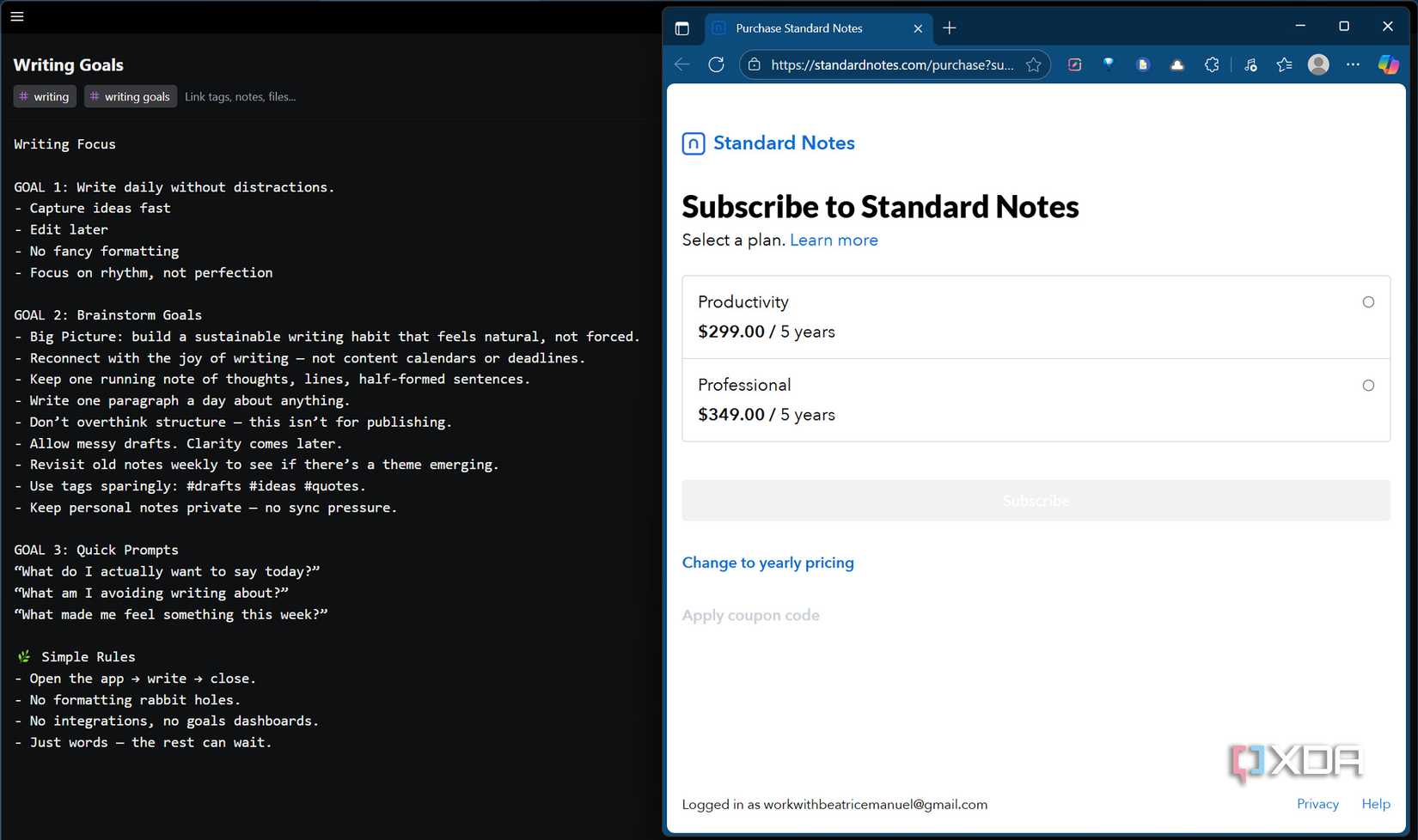The image size is (1418, 840).
Task: Open browser Settings and more menu
Action: coord(1353,64)
